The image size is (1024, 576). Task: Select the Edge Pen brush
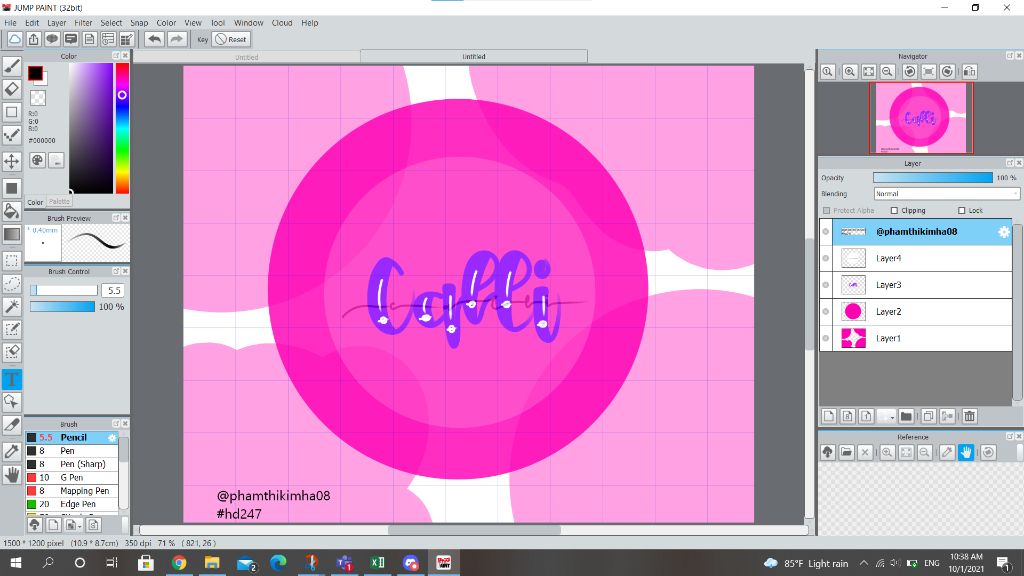click(72, 504)
